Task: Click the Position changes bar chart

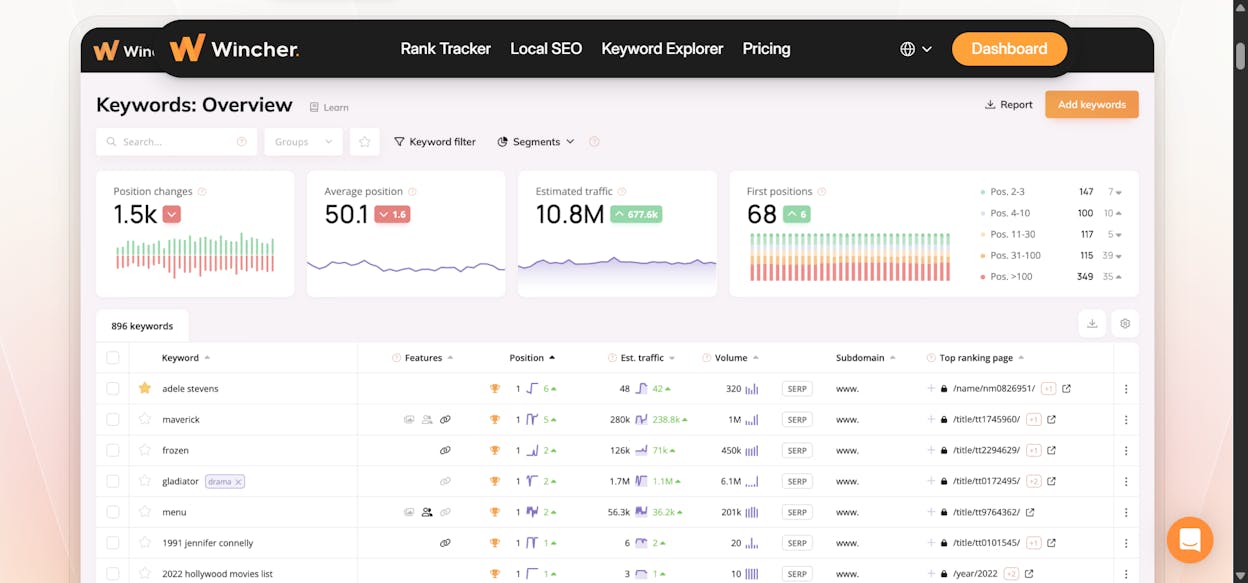Action: click(195, 256)
